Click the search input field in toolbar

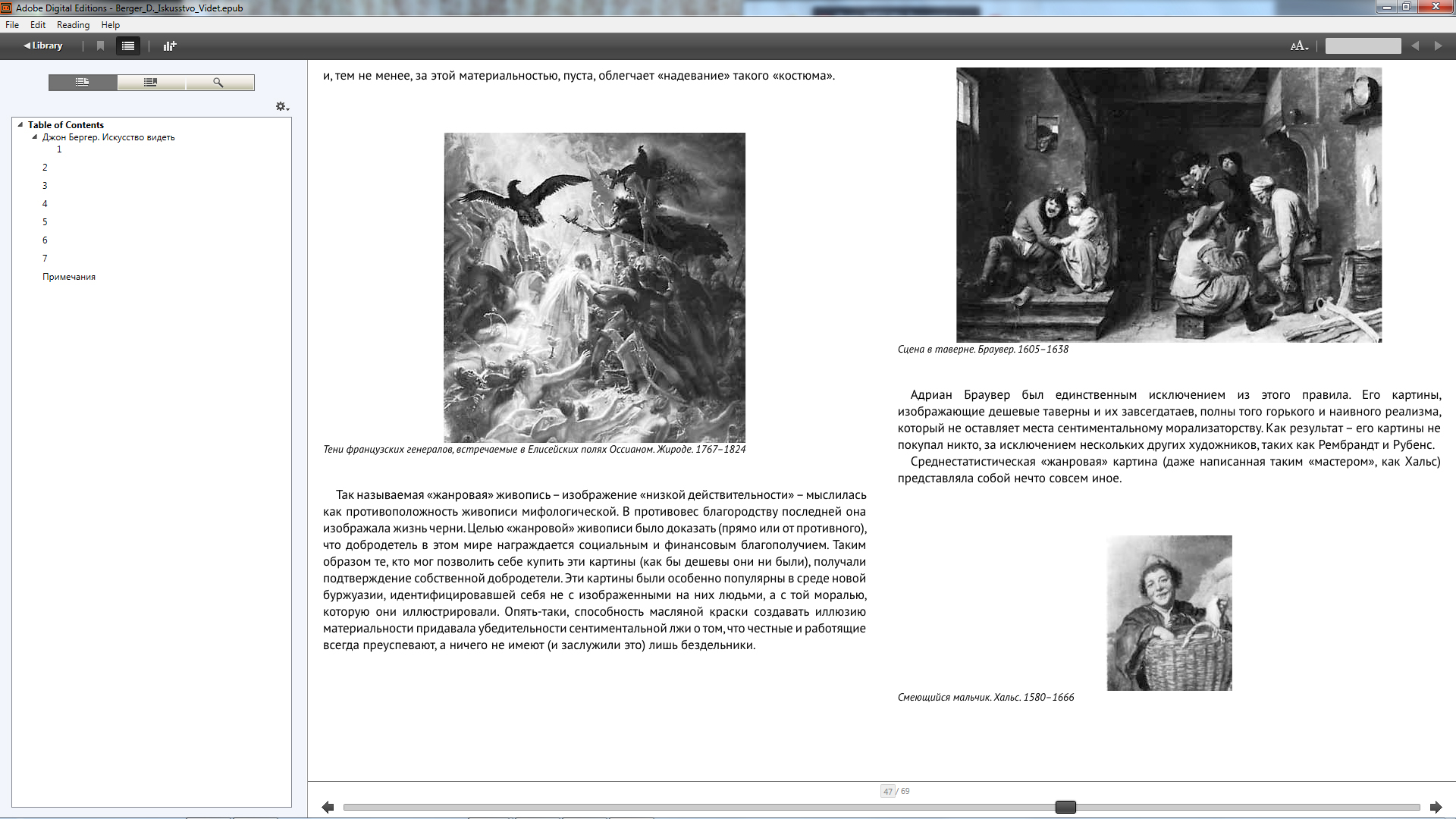(1363, 45)
